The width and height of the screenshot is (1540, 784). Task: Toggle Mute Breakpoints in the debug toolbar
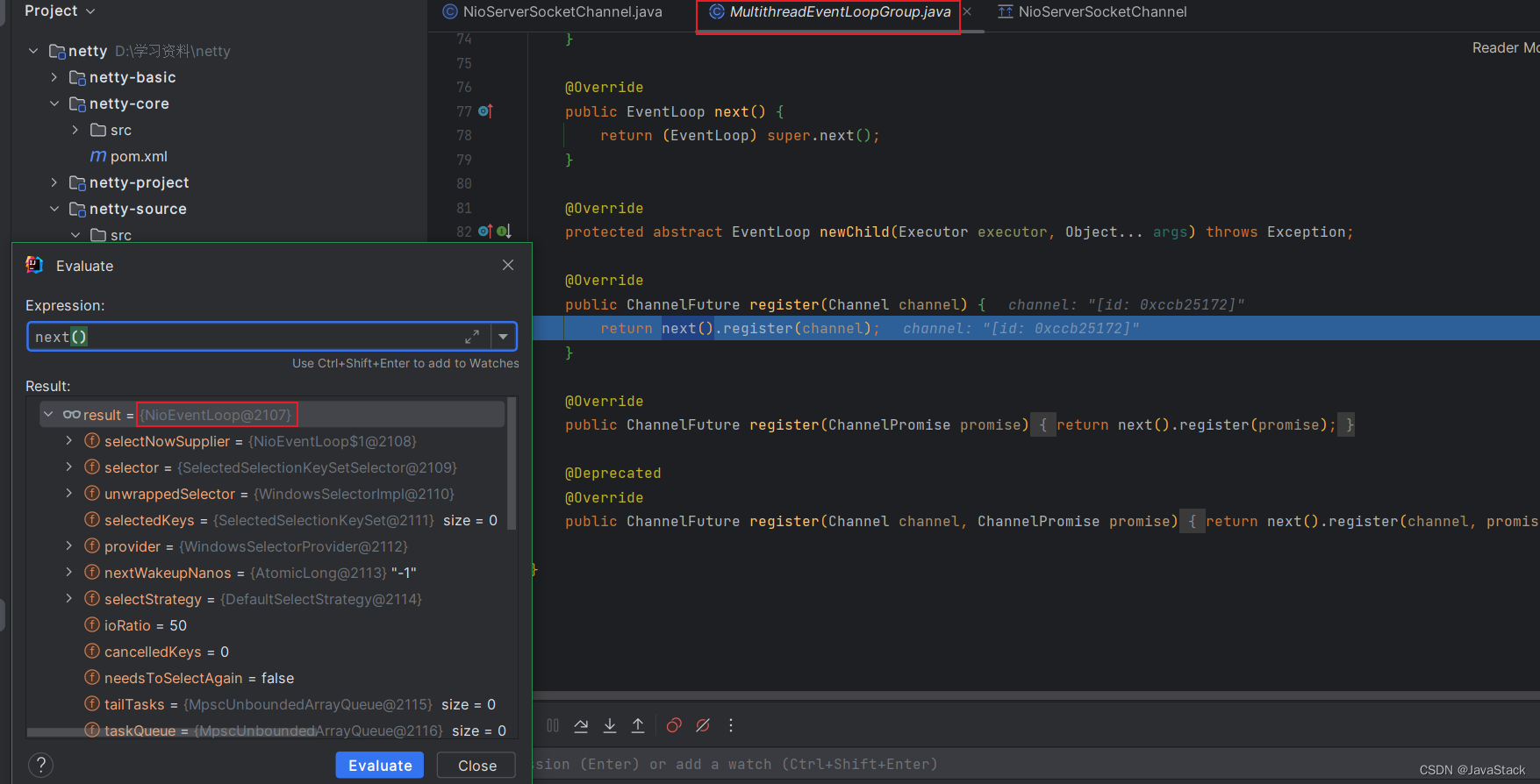pos(703,725)
